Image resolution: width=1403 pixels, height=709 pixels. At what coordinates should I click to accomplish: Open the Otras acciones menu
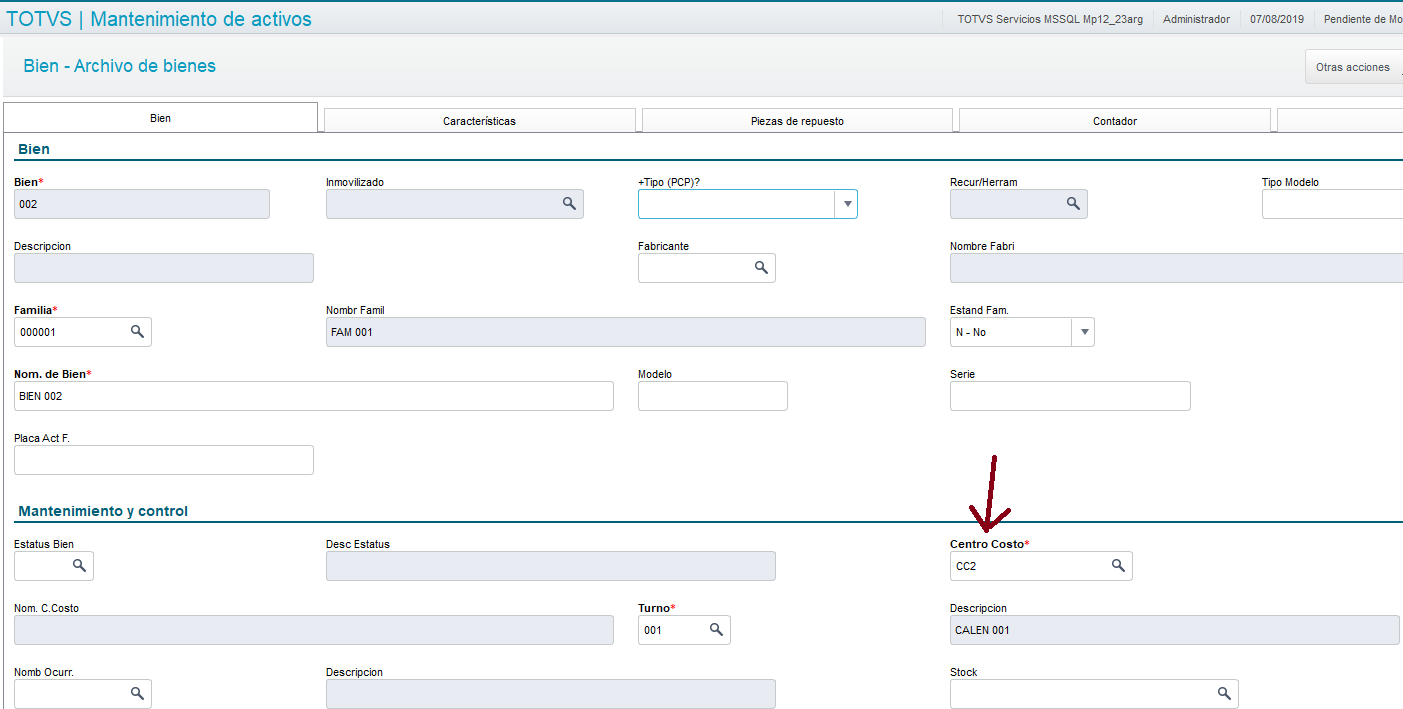[x=1353, y=67]
